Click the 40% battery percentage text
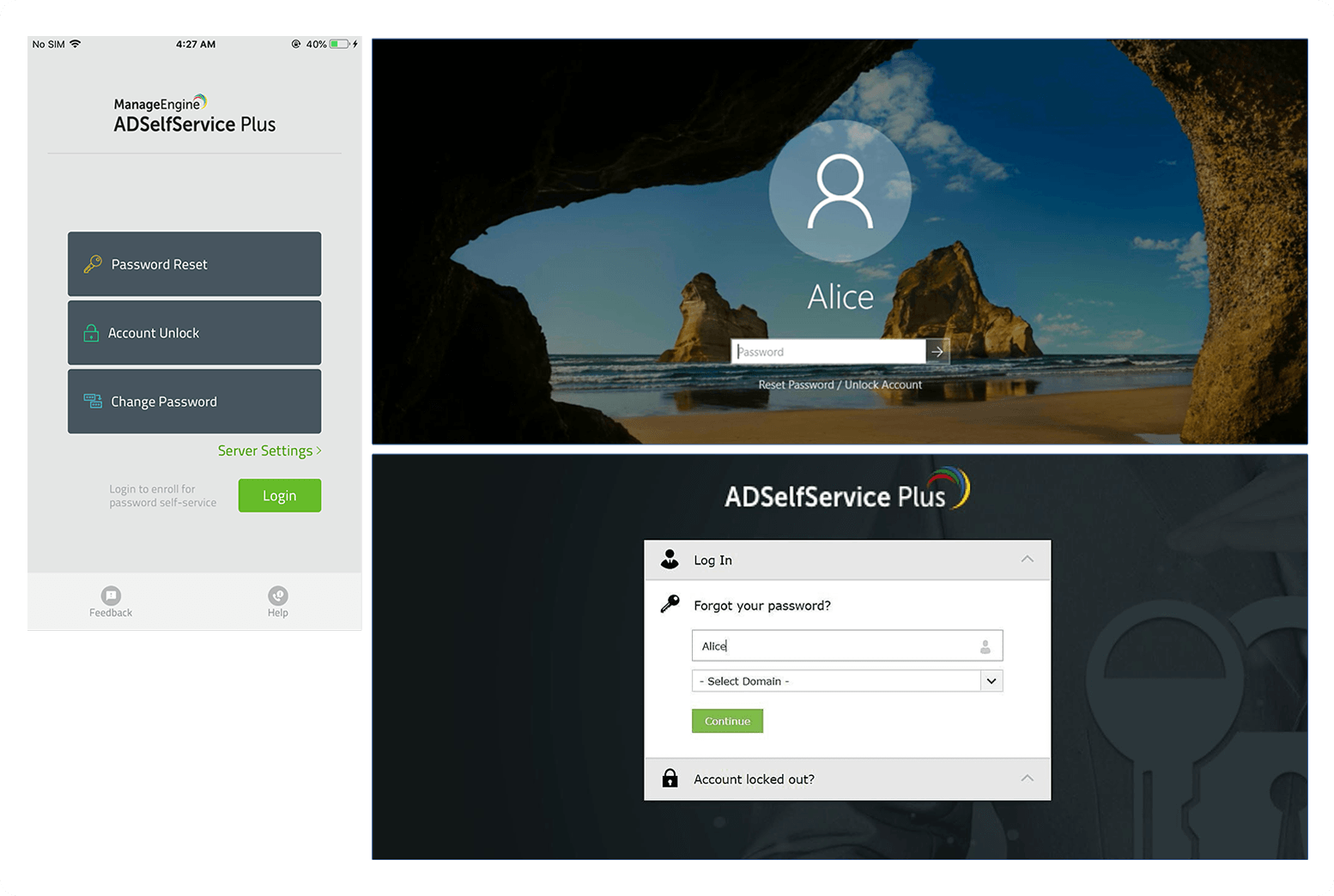 [316, 44]
